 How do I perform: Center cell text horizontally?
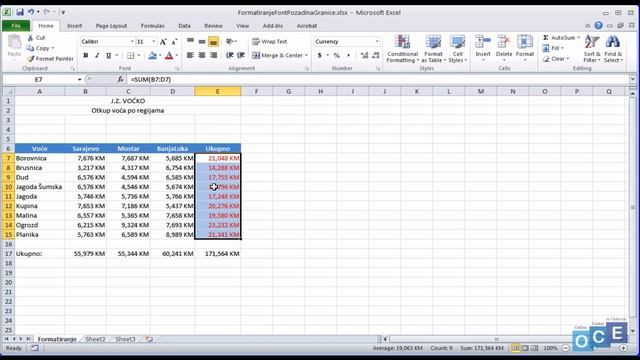point(202,55)
